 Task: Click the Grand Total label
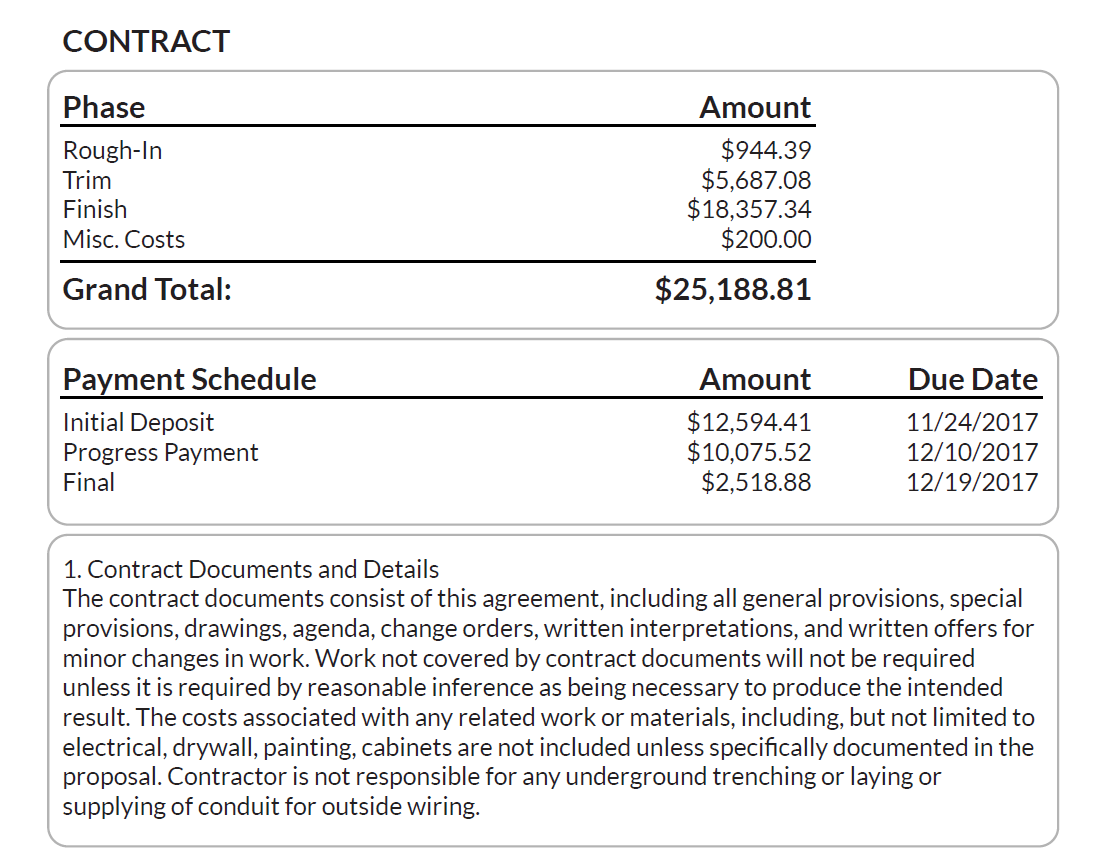(x=147, y=290)
